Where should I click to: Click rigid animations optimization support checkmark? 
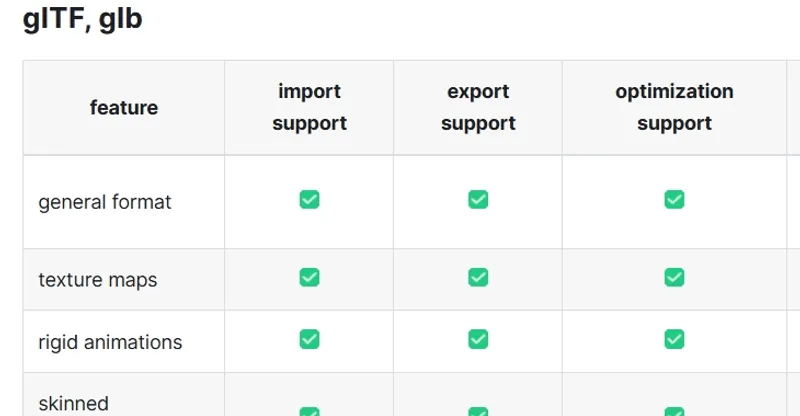point(674,339)
